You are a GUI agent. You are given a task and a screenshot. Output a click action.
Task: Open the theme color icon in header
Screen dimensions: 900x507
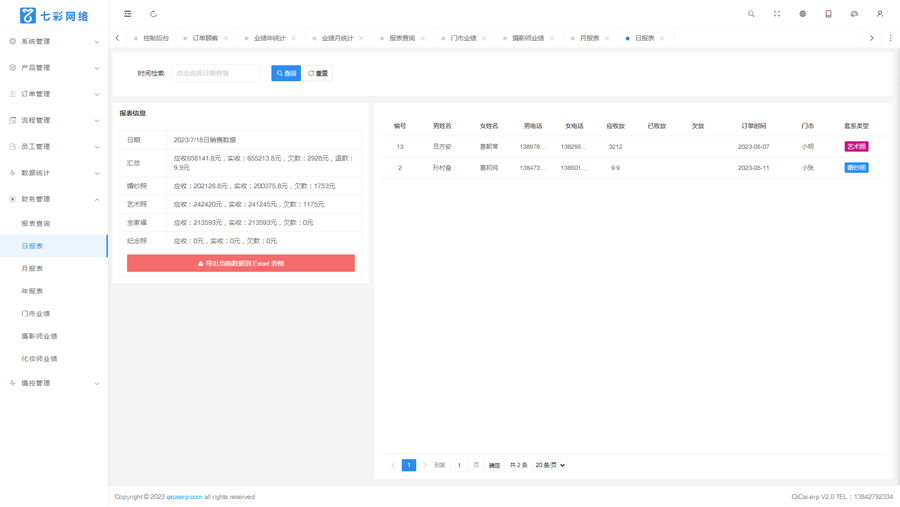[802, 14]
